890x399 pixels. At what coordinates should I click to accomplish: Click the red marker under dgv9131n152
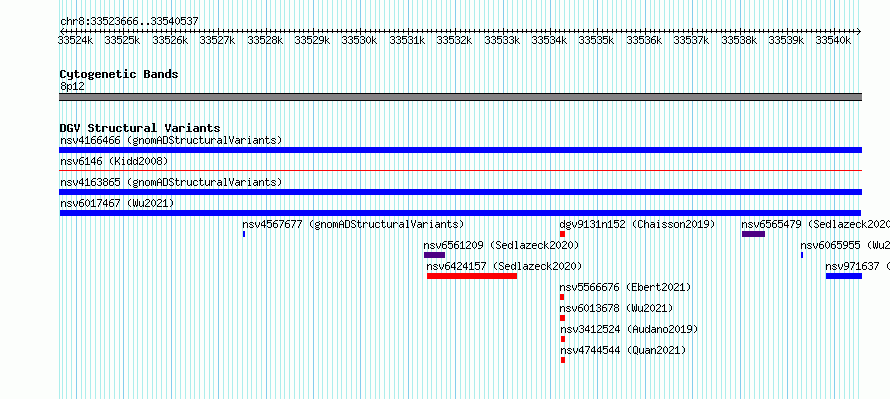click(x=562, y=234)
